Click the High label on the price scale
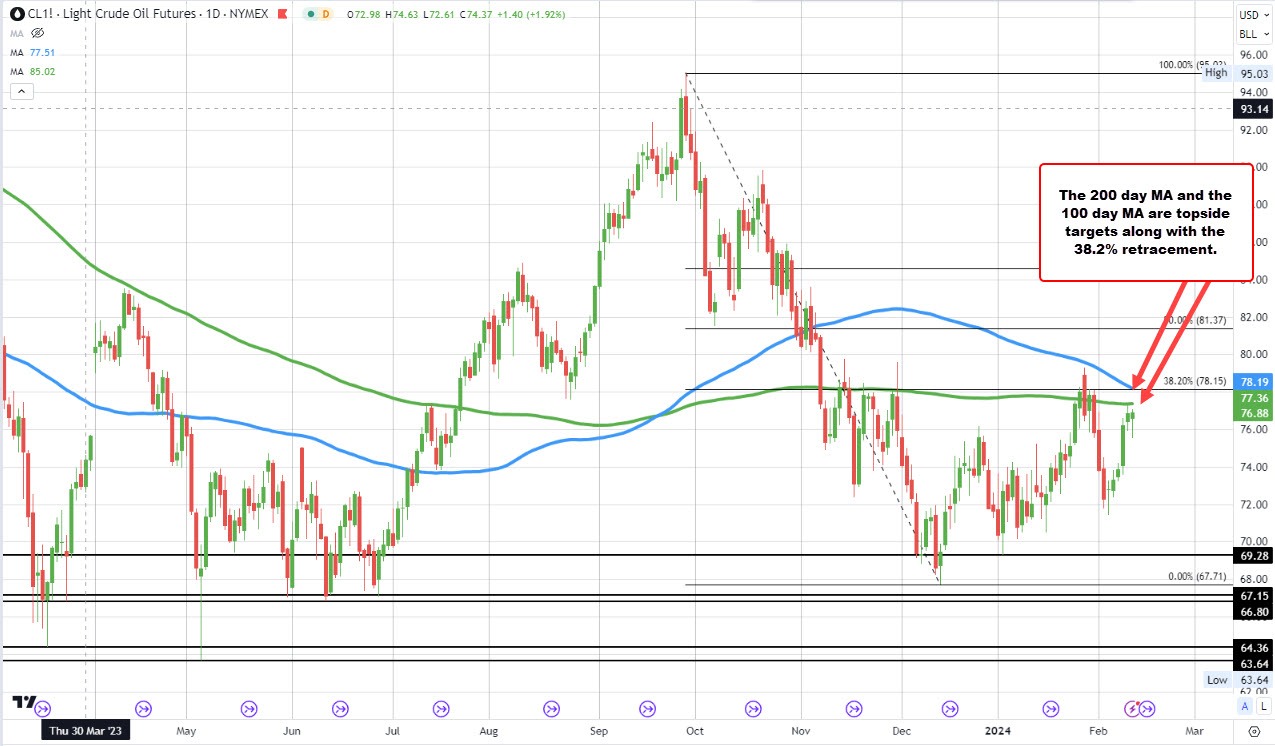Viewport: 1275px width, 746px height. pyautogui.click(x=1215, y=72)
